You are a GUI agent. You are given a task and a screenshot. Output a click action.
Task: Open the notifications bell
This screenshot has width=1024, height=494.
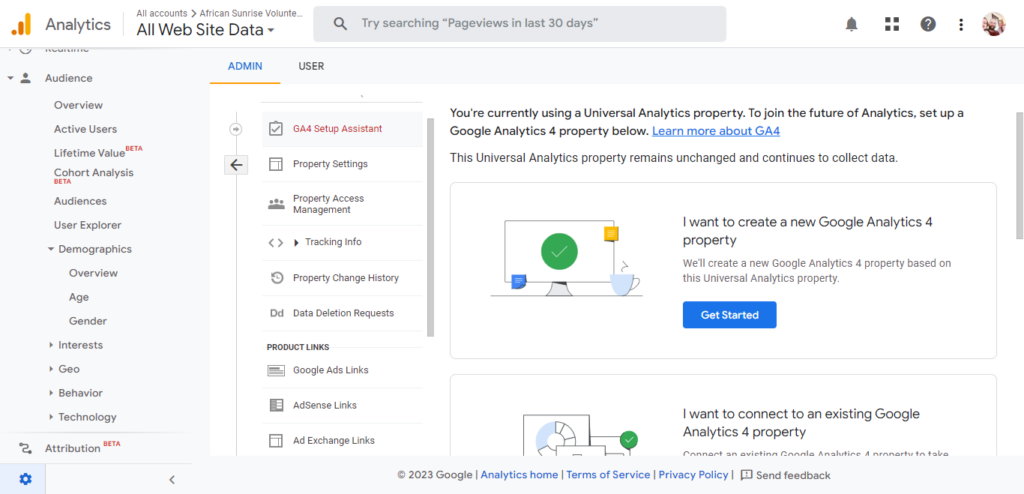(x=852, y=25)
